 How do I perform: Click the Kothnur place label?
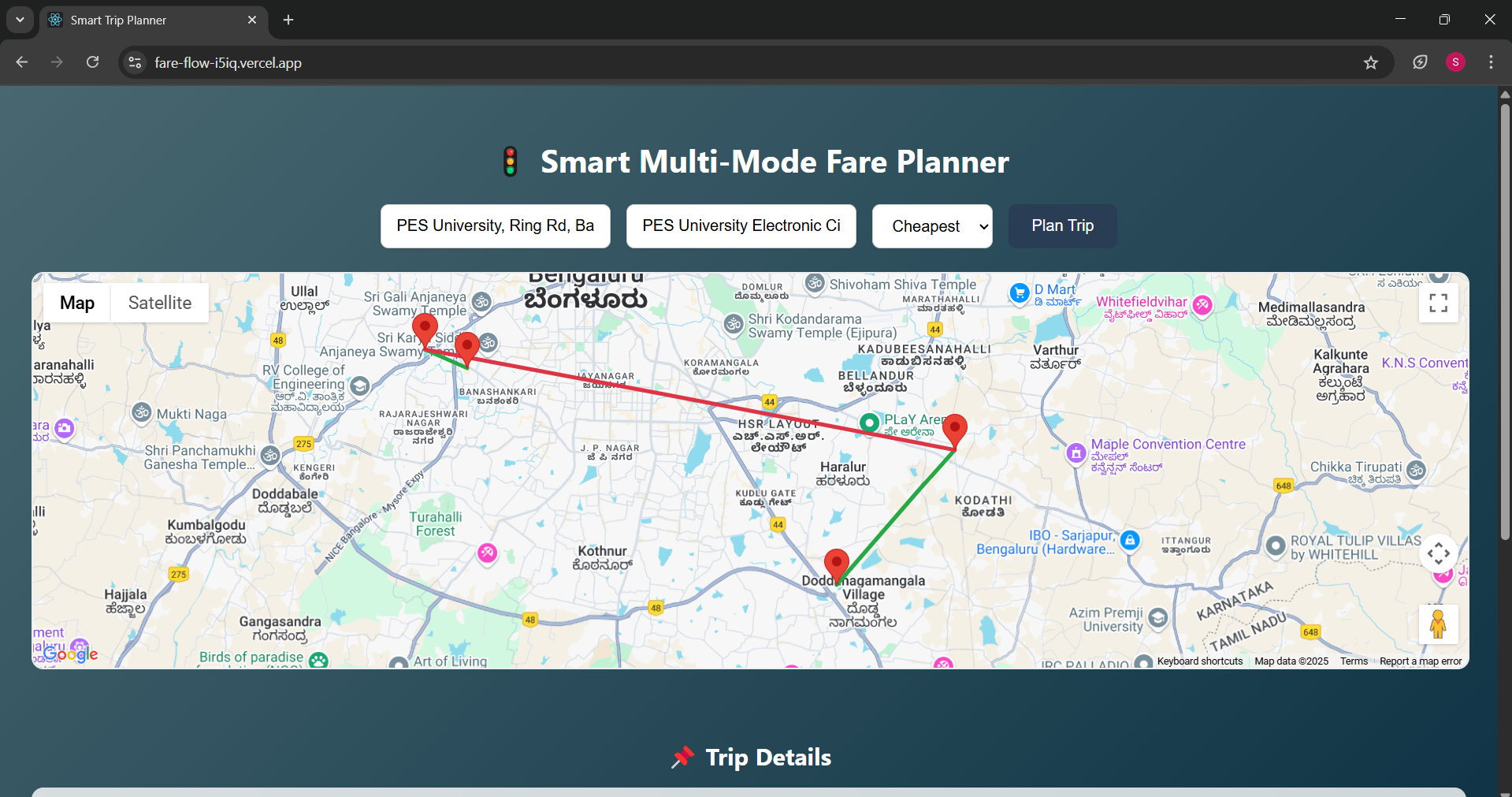tap(603, 557)
